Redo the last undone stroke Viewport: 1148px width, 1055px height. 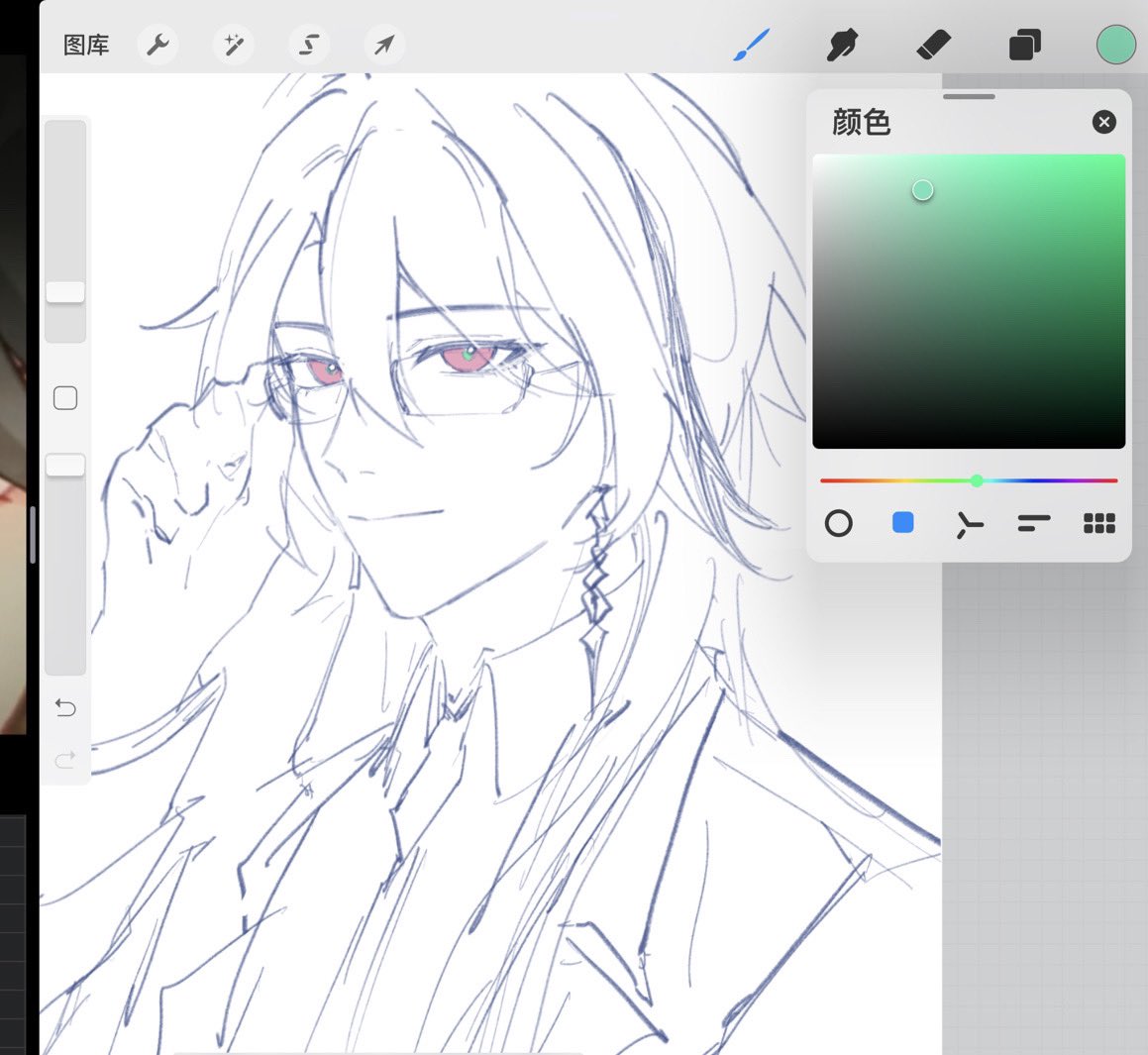click(65, 760)
